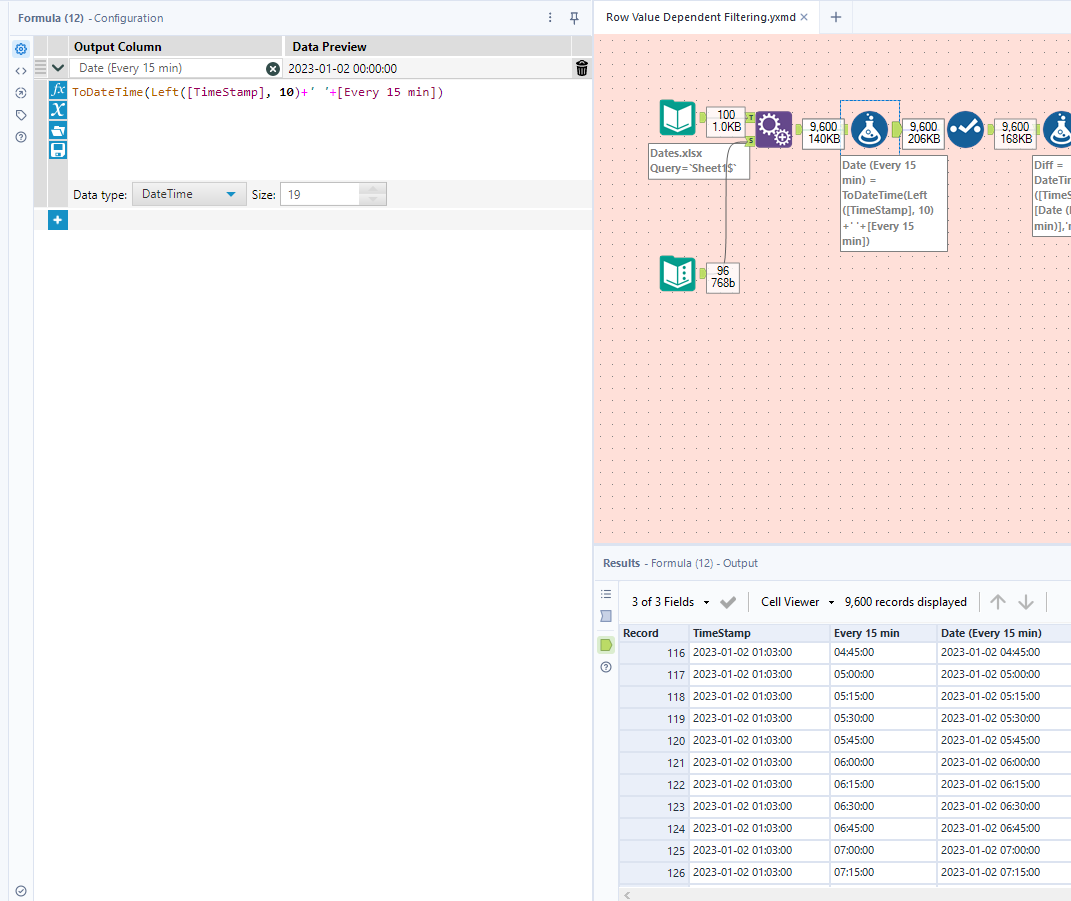
Task: Open the Data type dropdown
Action: click(189, 195)
